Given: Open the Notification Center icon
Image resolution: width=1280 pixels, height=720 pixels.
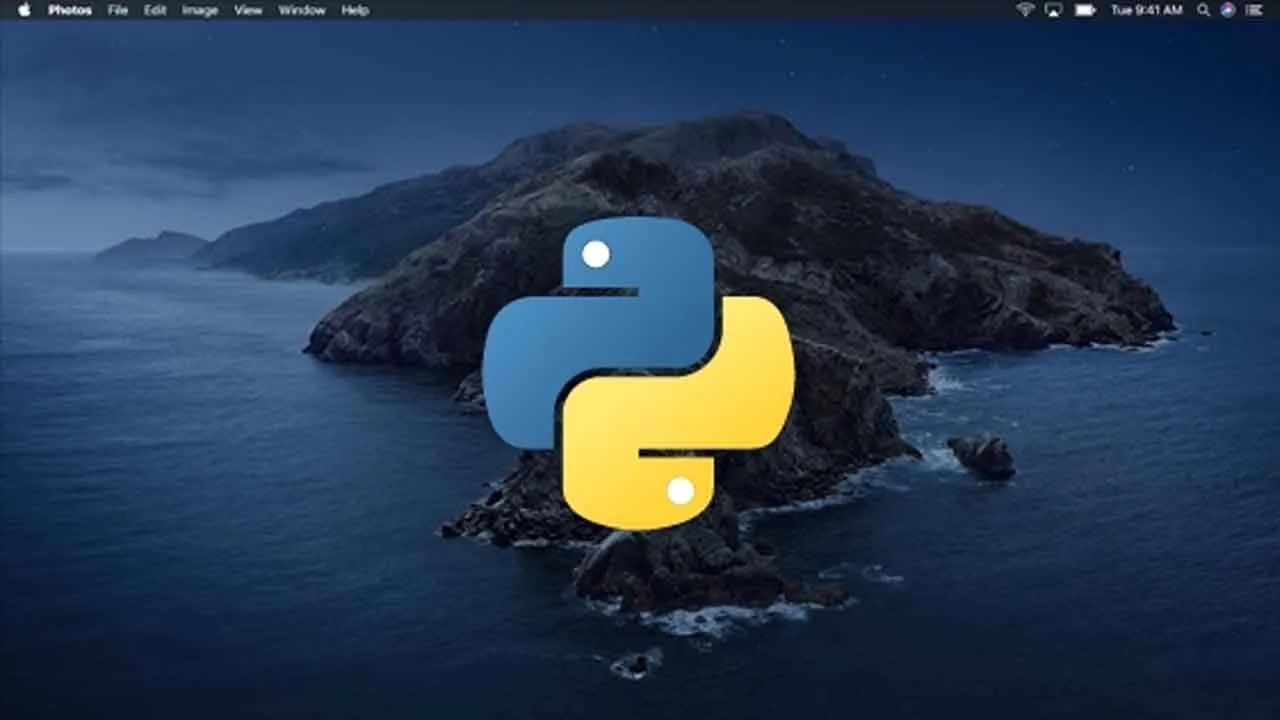Looking at the screenshot, I should tap(1256, 10).
